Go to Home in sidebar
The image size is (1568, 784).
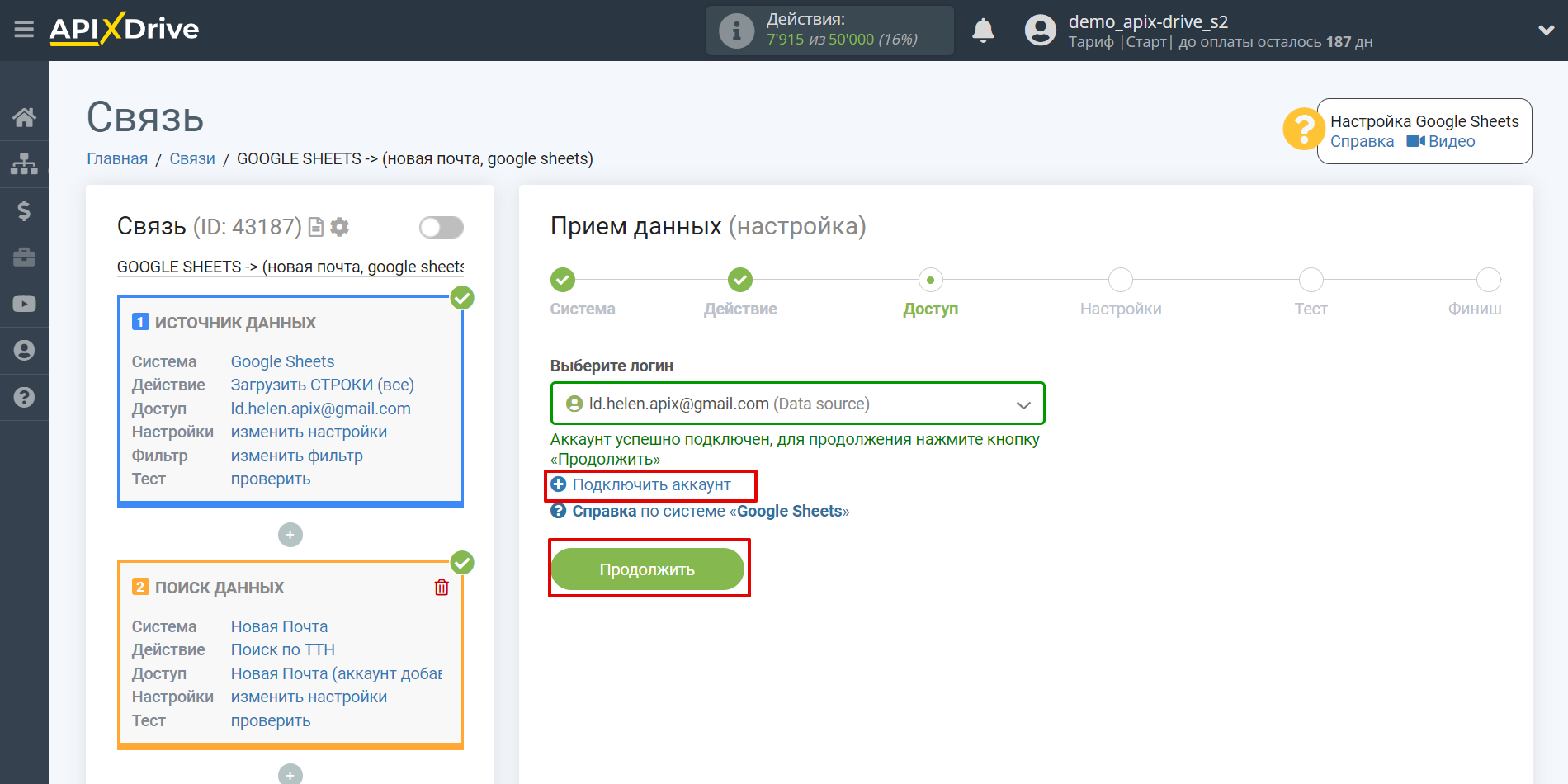click(x=24, y=117)
